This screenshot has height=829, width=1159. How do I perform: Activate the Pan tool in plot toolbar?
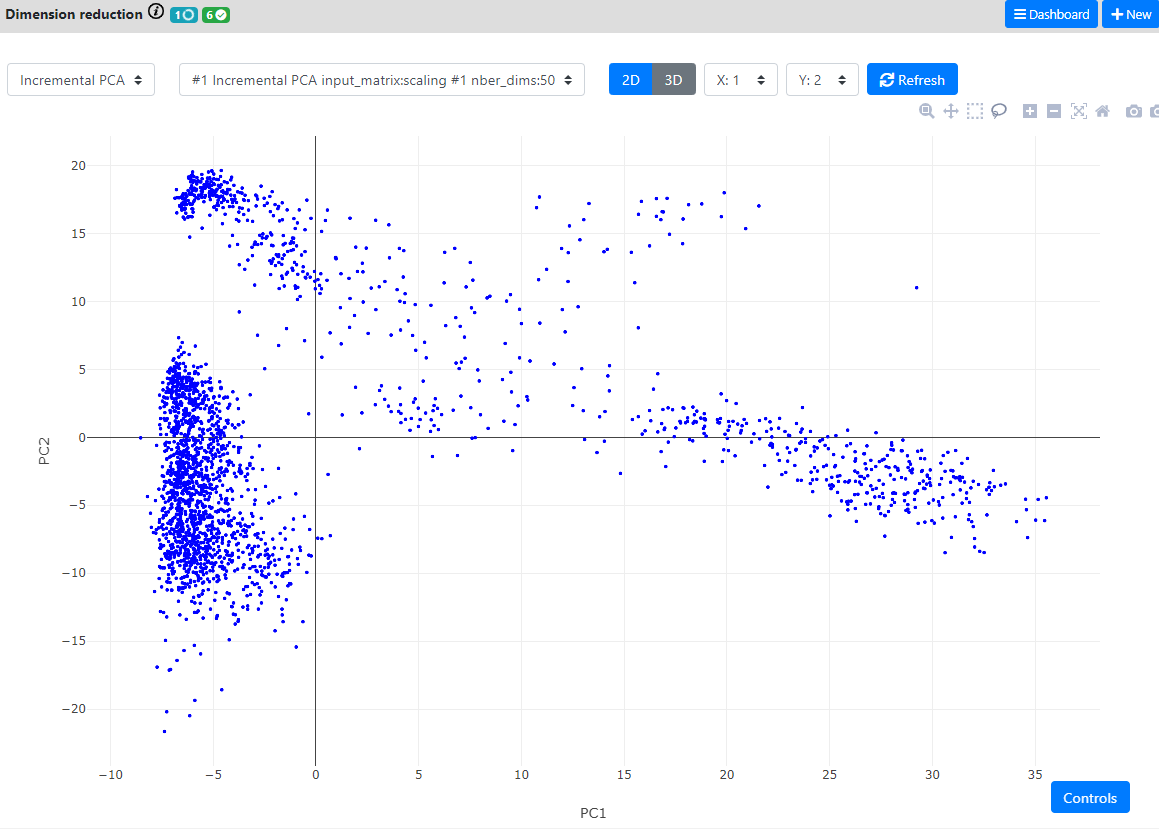(951, 111)
